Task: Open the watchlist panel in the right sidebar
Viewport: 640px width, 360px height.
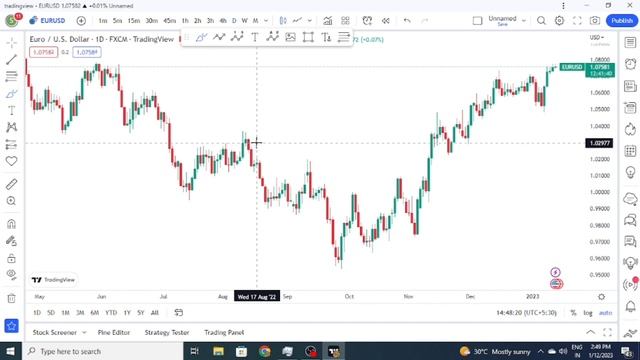Action: point(630,42)
